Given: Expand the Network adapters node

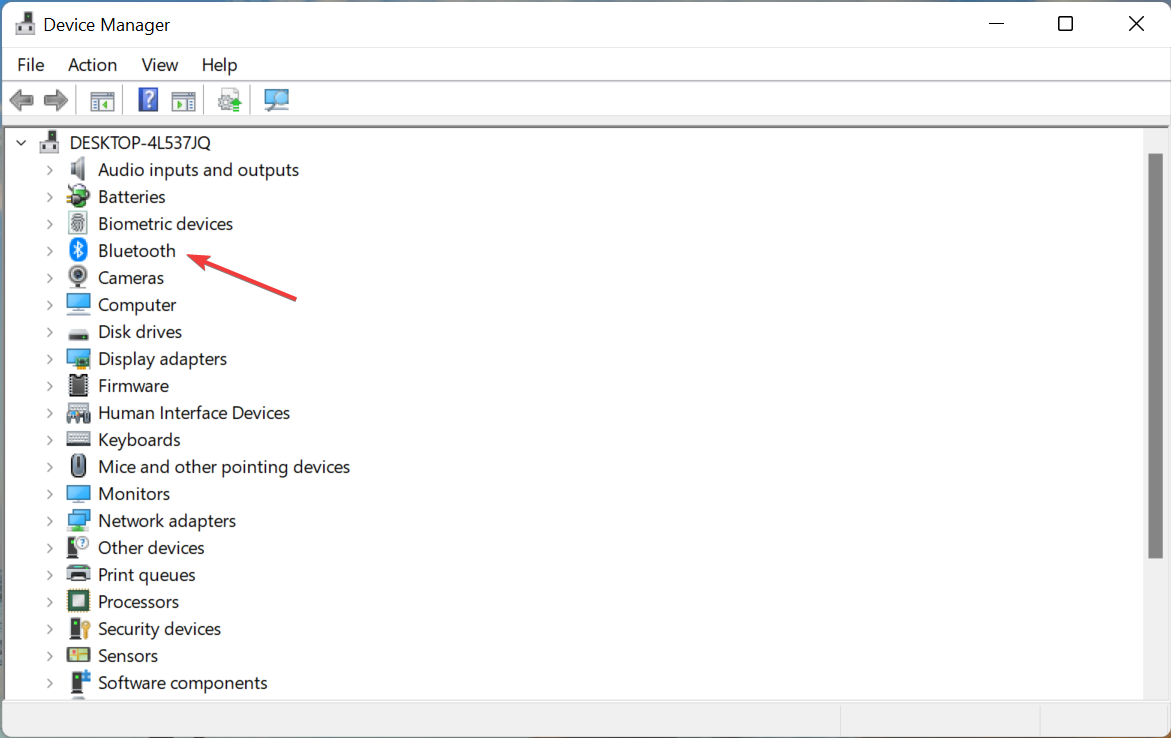Looking at the screenshot, I should point(49,521).
